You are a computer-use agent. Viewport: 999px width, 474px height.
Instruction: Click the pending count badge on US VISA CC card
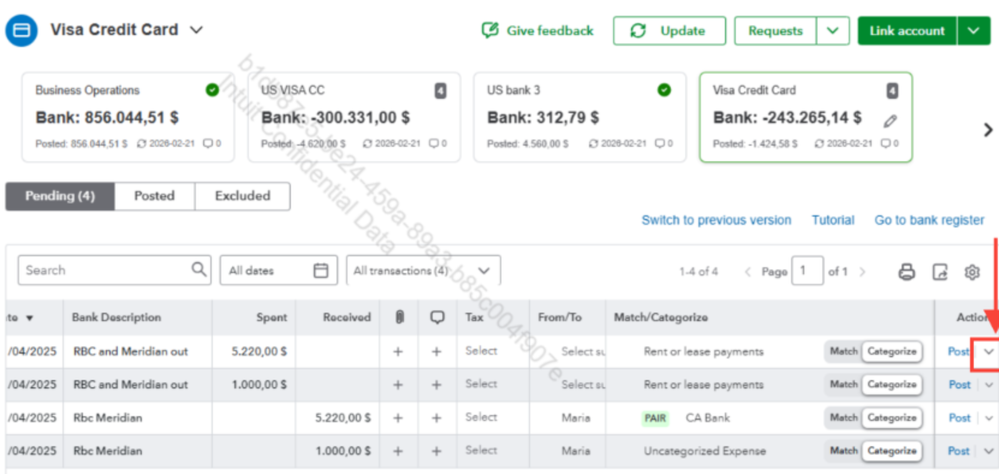tap(440, 91)
